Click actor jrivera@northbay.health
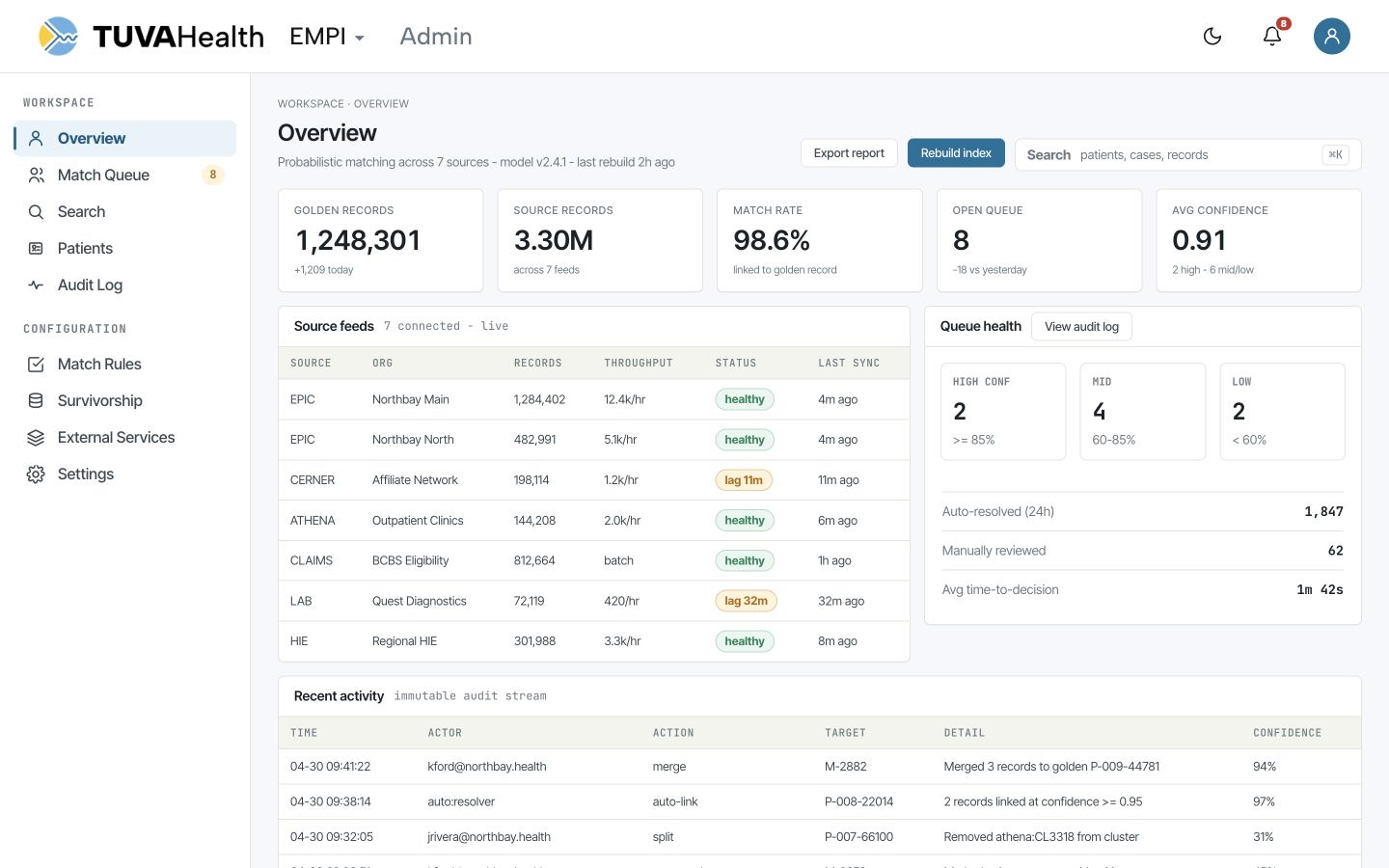 (489, 837)
